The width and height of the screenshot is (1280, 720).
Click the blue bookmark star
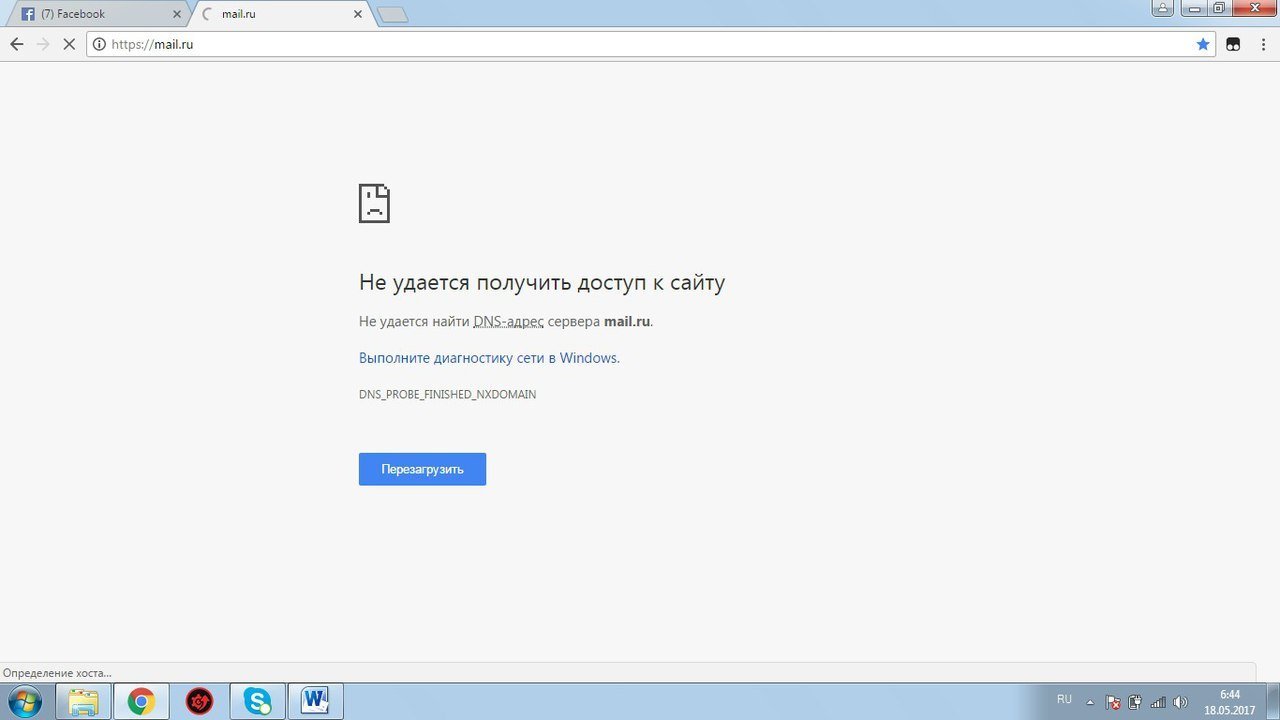click(1203, 44)
